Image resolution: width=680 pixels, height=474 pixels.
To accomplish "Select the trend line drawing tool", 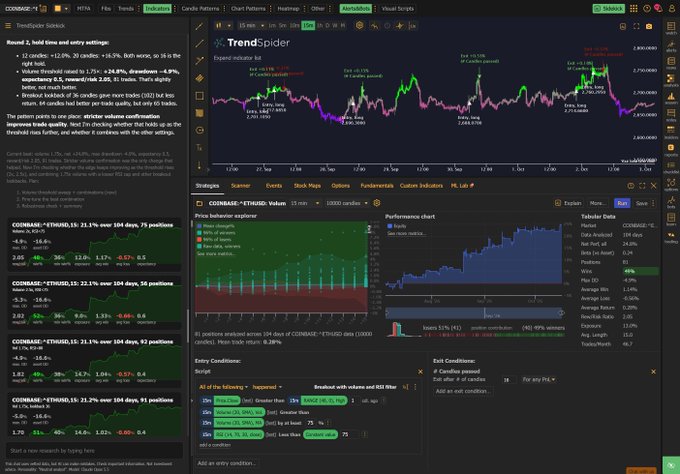I will [x=199, y=26].
